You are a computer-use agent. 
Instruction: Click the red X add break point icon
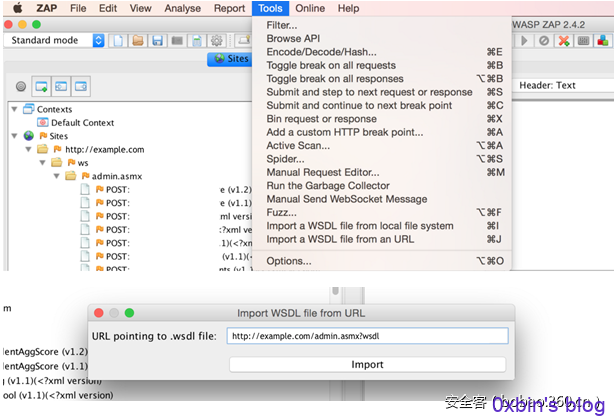564,40
